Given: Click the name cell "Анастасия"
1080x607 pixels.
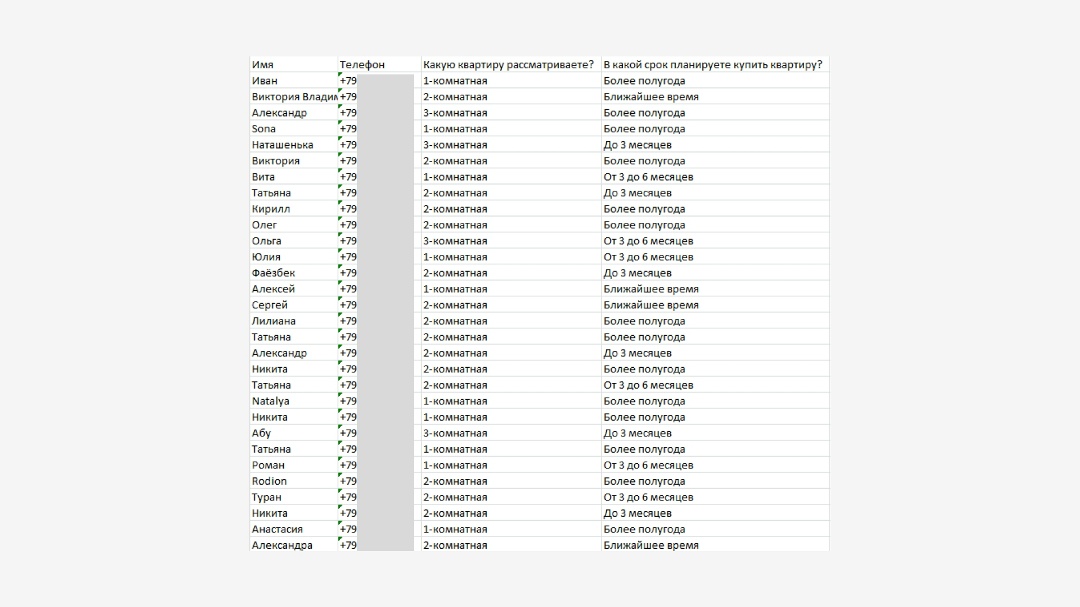Looking at the screenshot, I should (x=293, y=529).
